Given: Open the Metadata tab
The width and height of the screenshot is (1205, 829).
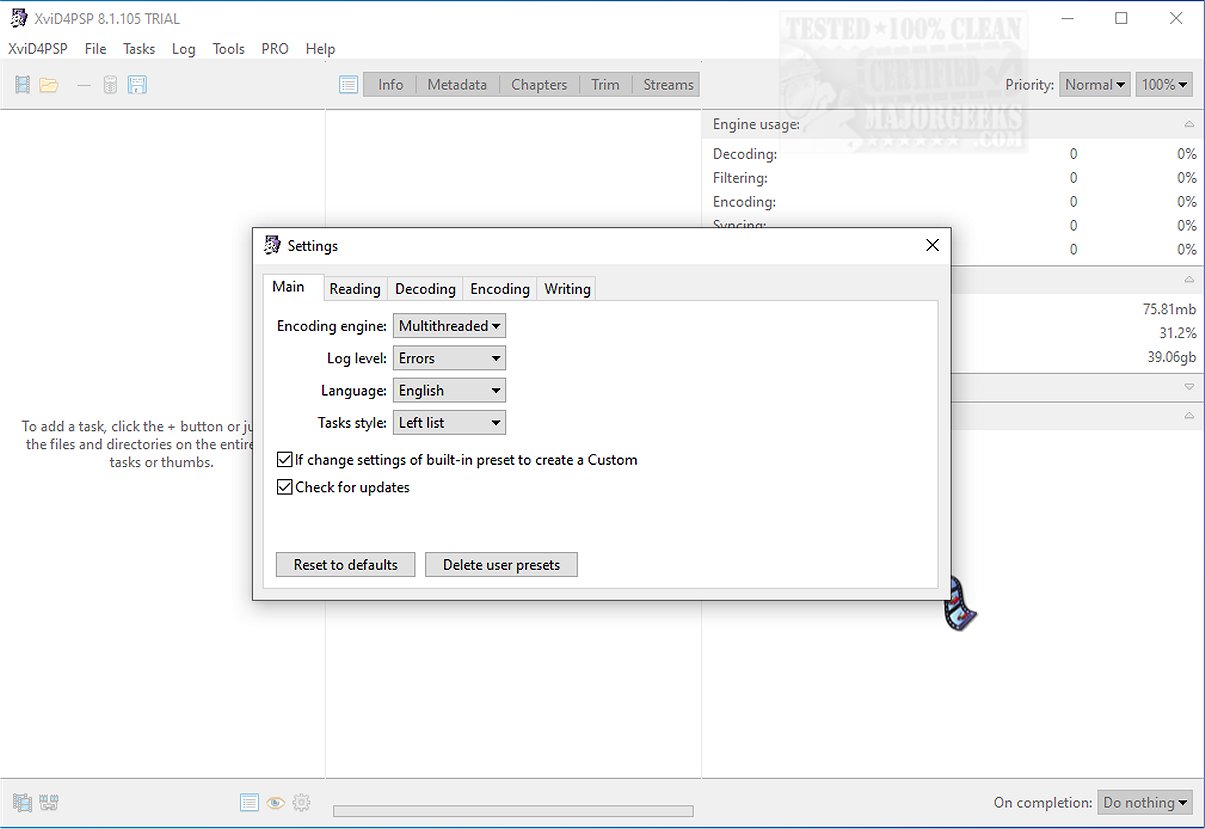Looking at the screenshot, I should [457, 85].
